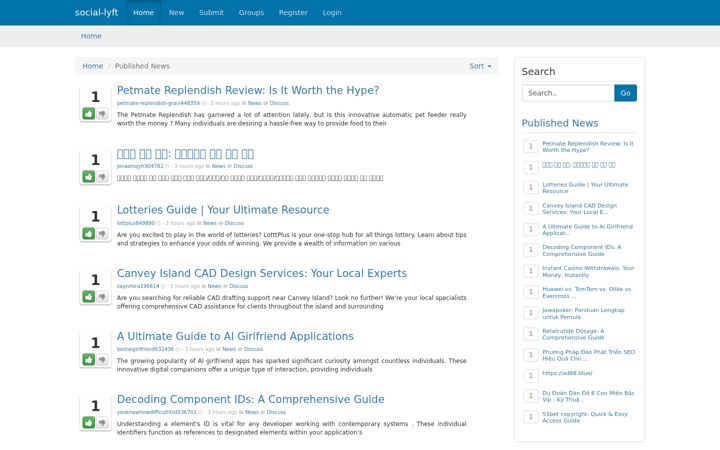Open the Sort dropdown
The height and width of the screenshot is (450, 720).
(480, 66)
